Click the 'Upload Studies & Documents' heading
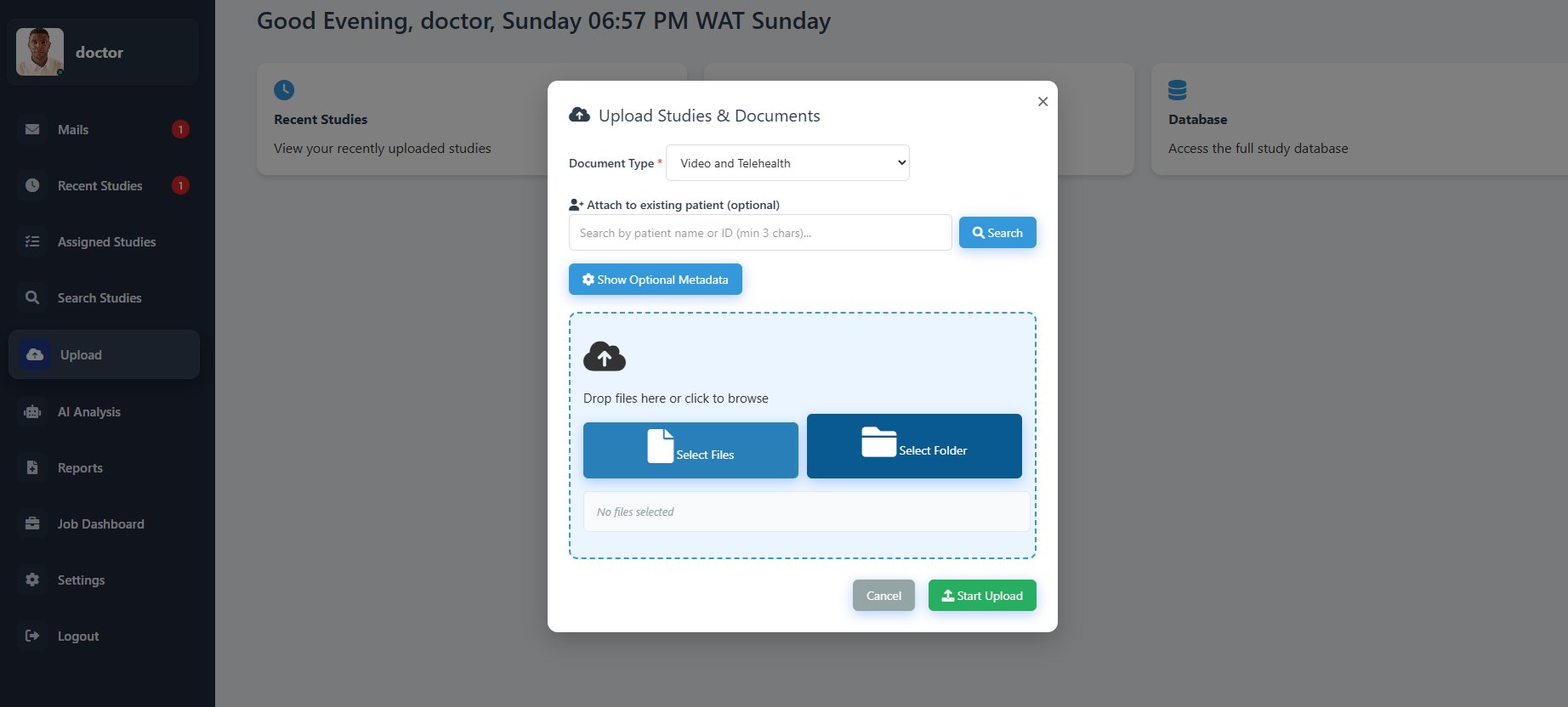This screenshot has height=707, width=1568. coord(709,116)
